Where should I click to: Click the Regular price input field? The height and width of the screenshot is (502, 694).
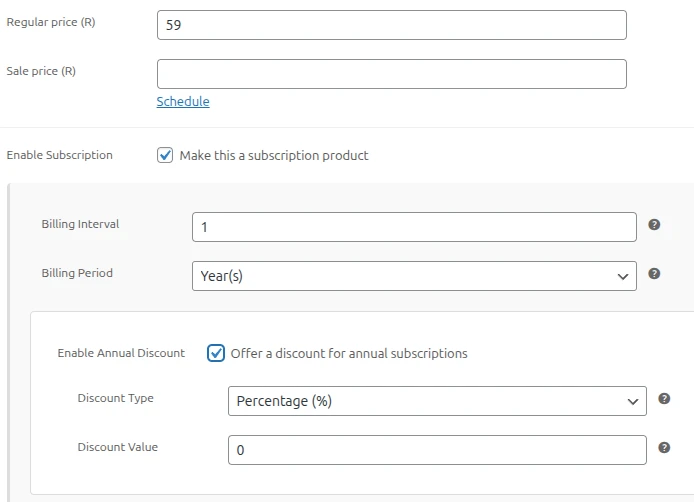pyautogui.click(x=392, y=25)
